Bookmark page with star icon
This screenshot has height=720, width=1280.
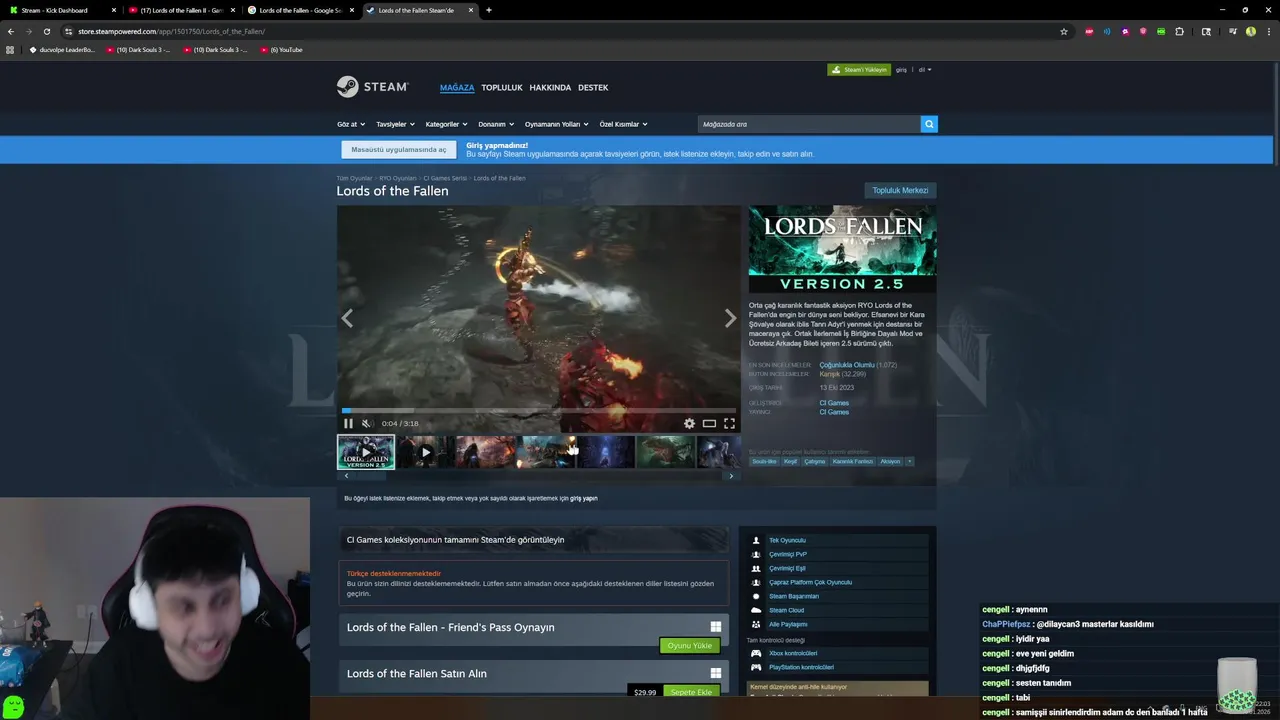[x=1064, y=31]
